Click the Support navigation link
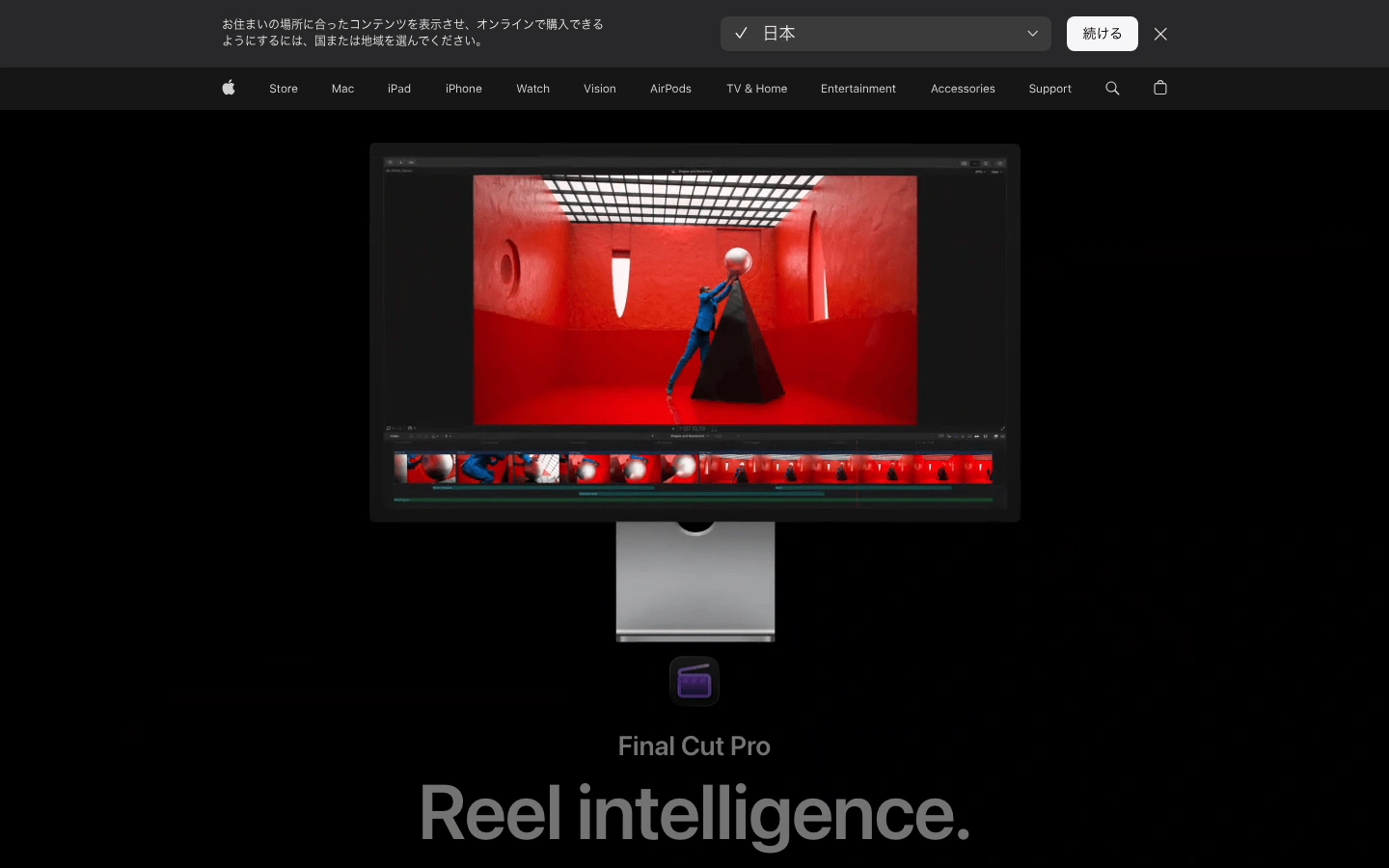 (x=1049, y=89)
